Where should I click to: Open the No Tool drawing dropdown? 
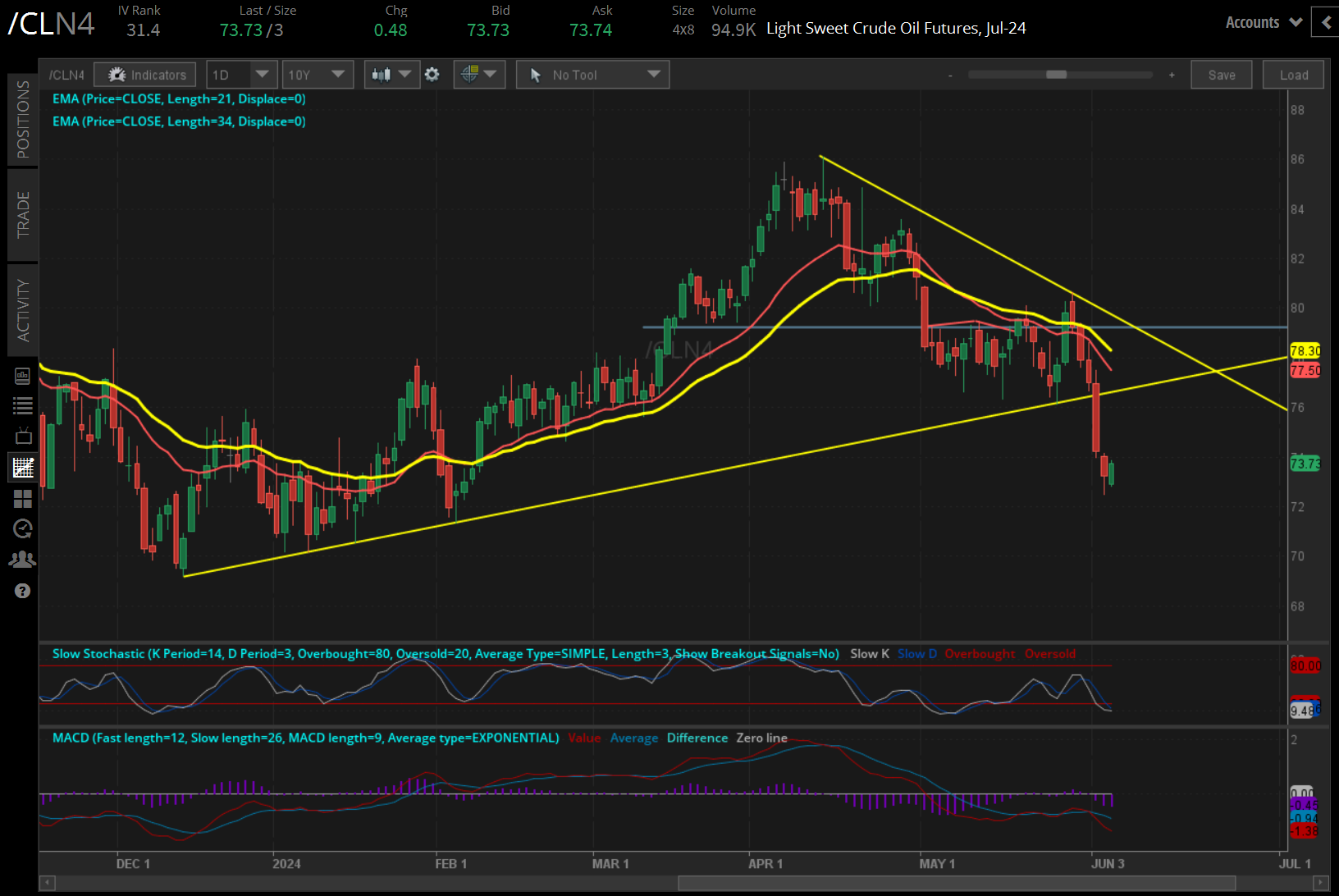(x=592, y=75)
